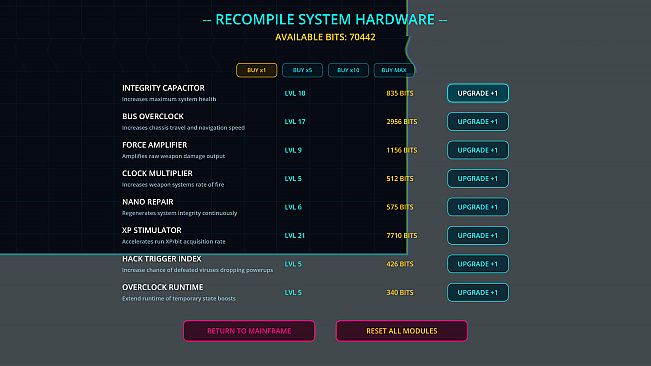Click the 575 BITS cost value
The image size is (651, 366).
[x=400, y=207]
